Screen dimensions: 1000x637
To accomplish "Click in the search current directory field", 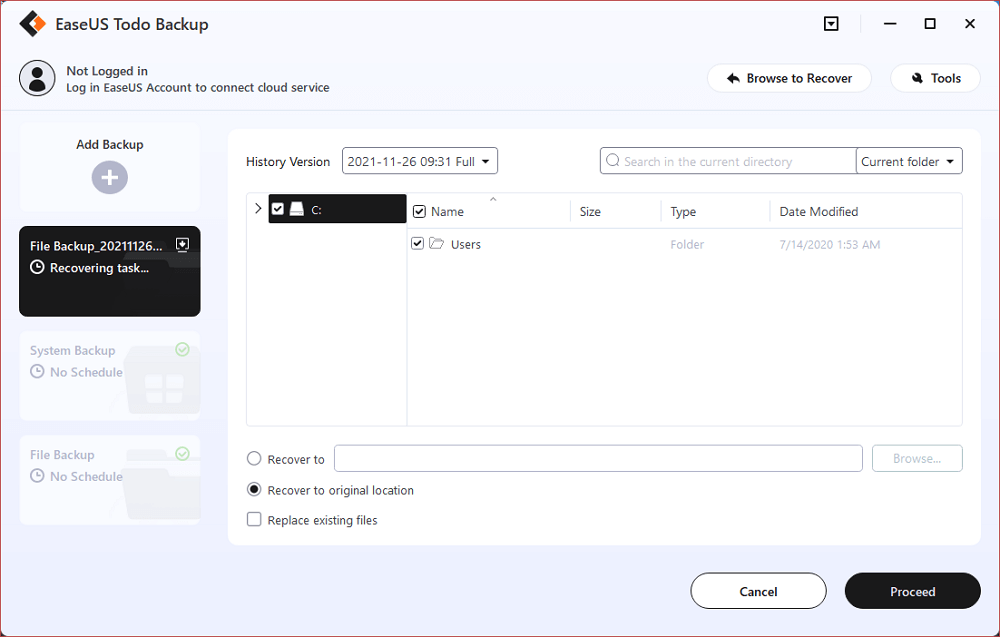I will click(728, 161).
